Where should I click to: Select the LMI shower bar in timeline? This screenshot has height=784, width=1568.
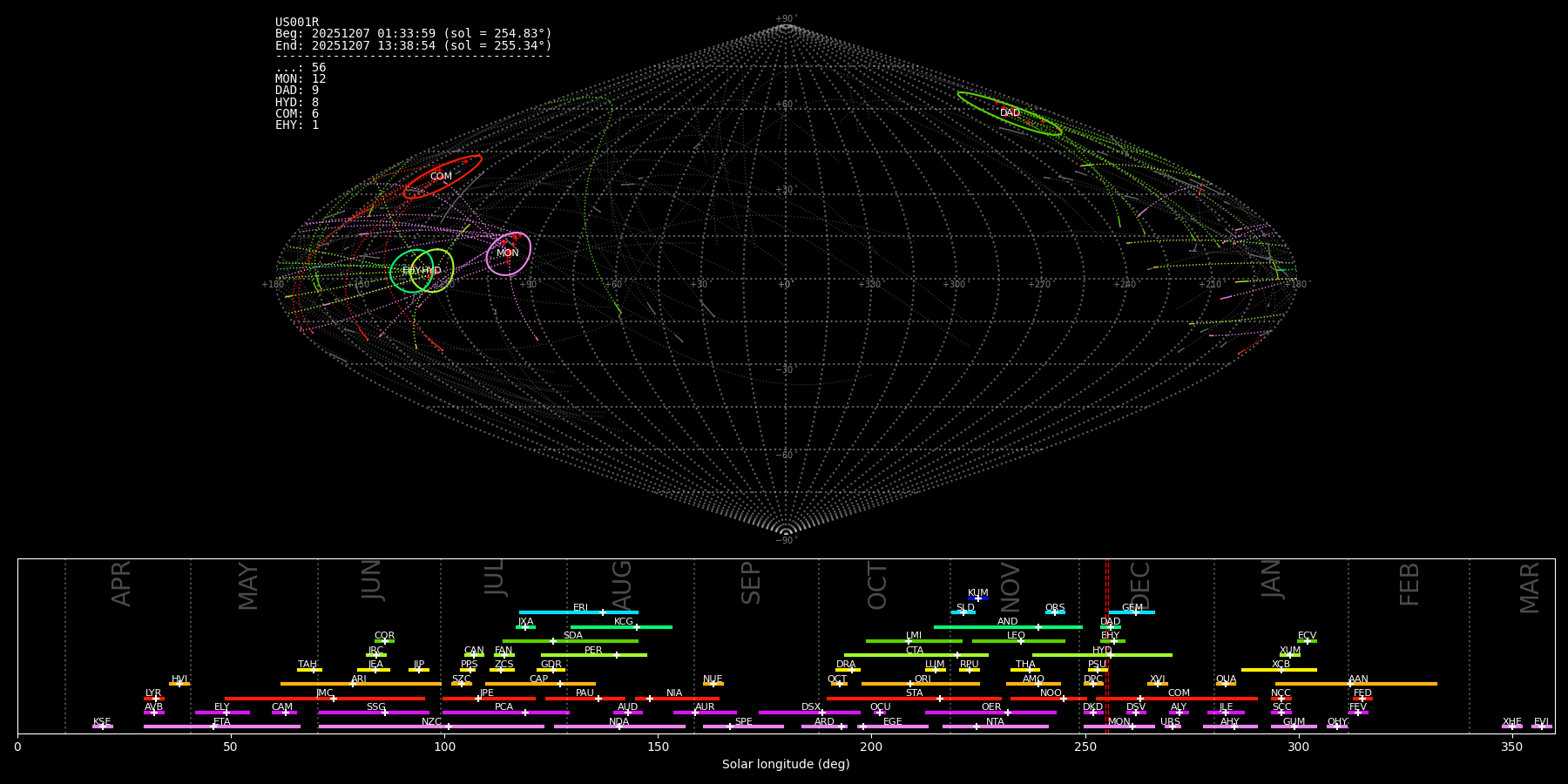914,641
